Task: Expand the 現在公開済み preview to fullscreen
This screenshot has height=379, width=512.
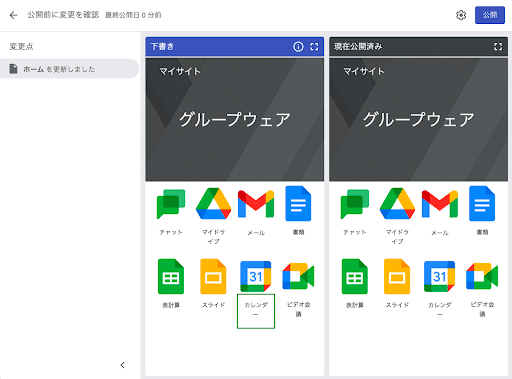Action: tap(498, 47)
